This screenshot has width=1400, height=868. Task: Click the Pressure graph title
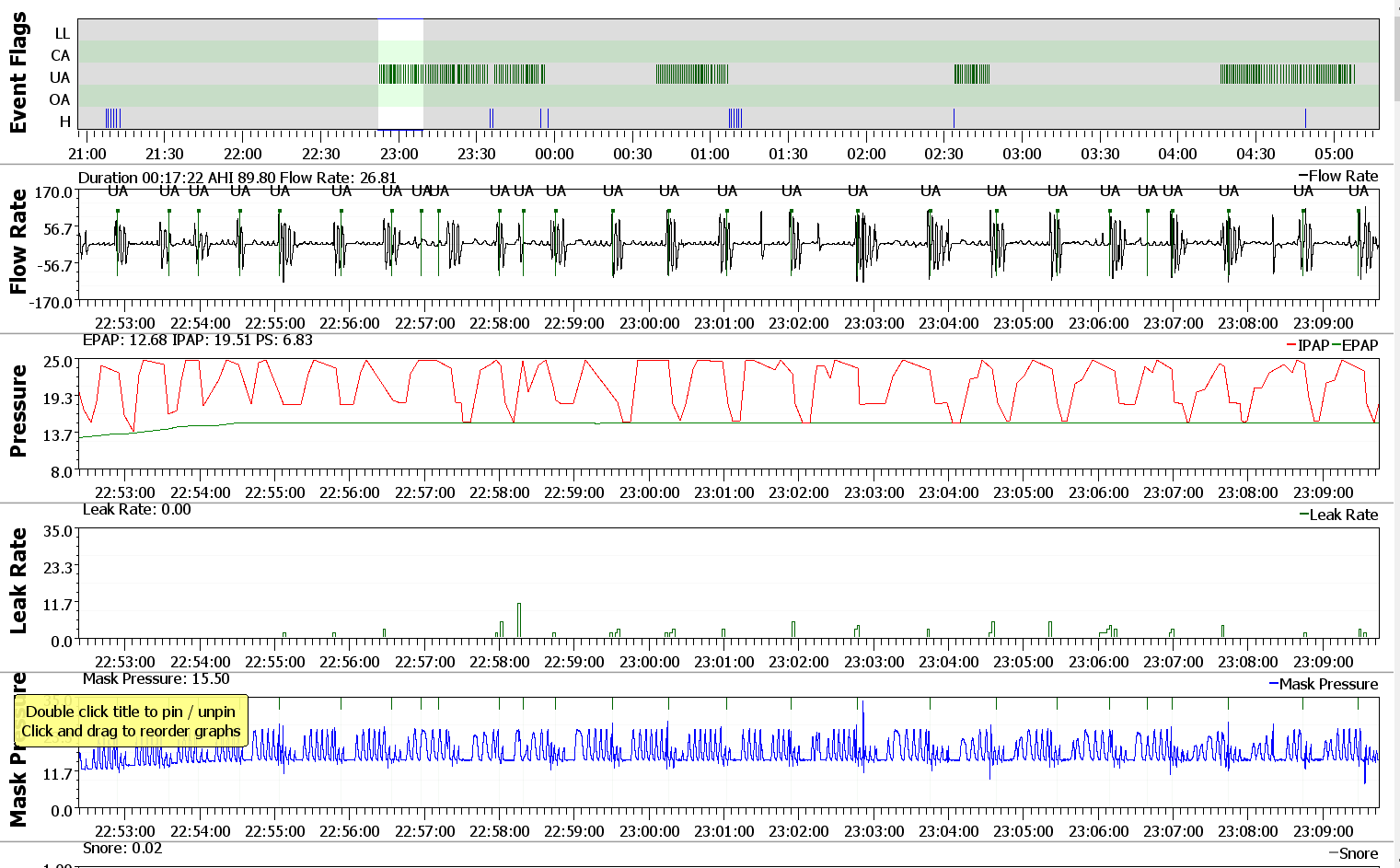tap(18, 411)
